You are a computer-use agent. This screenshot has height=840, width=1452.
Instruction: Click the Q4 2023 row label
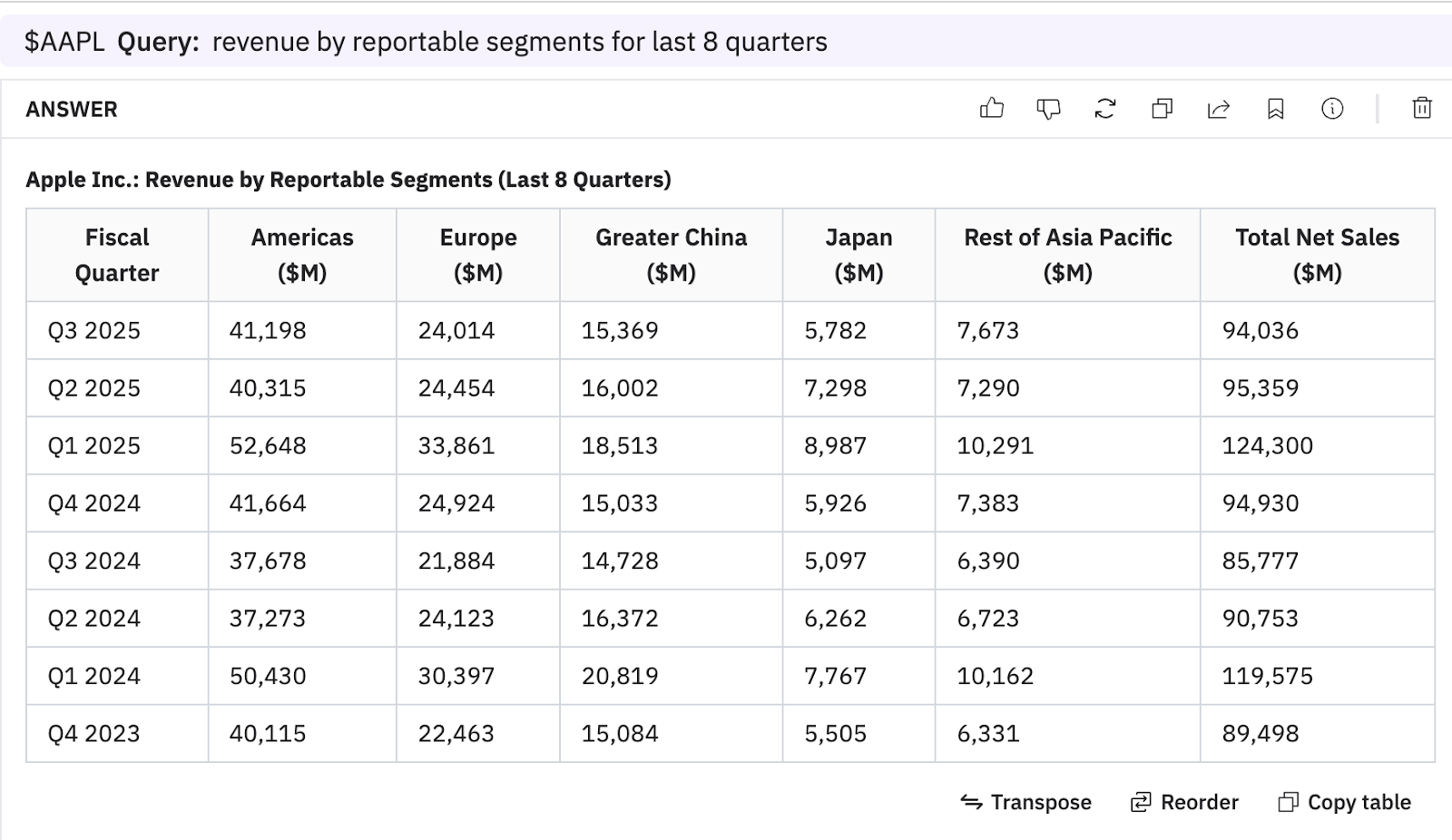tap(94, 733)
